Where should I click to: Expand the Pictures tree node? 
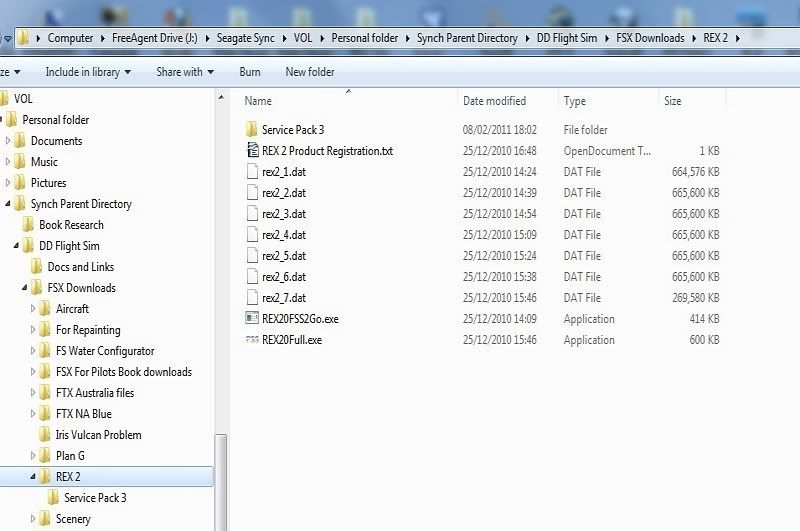click(8, 182)
